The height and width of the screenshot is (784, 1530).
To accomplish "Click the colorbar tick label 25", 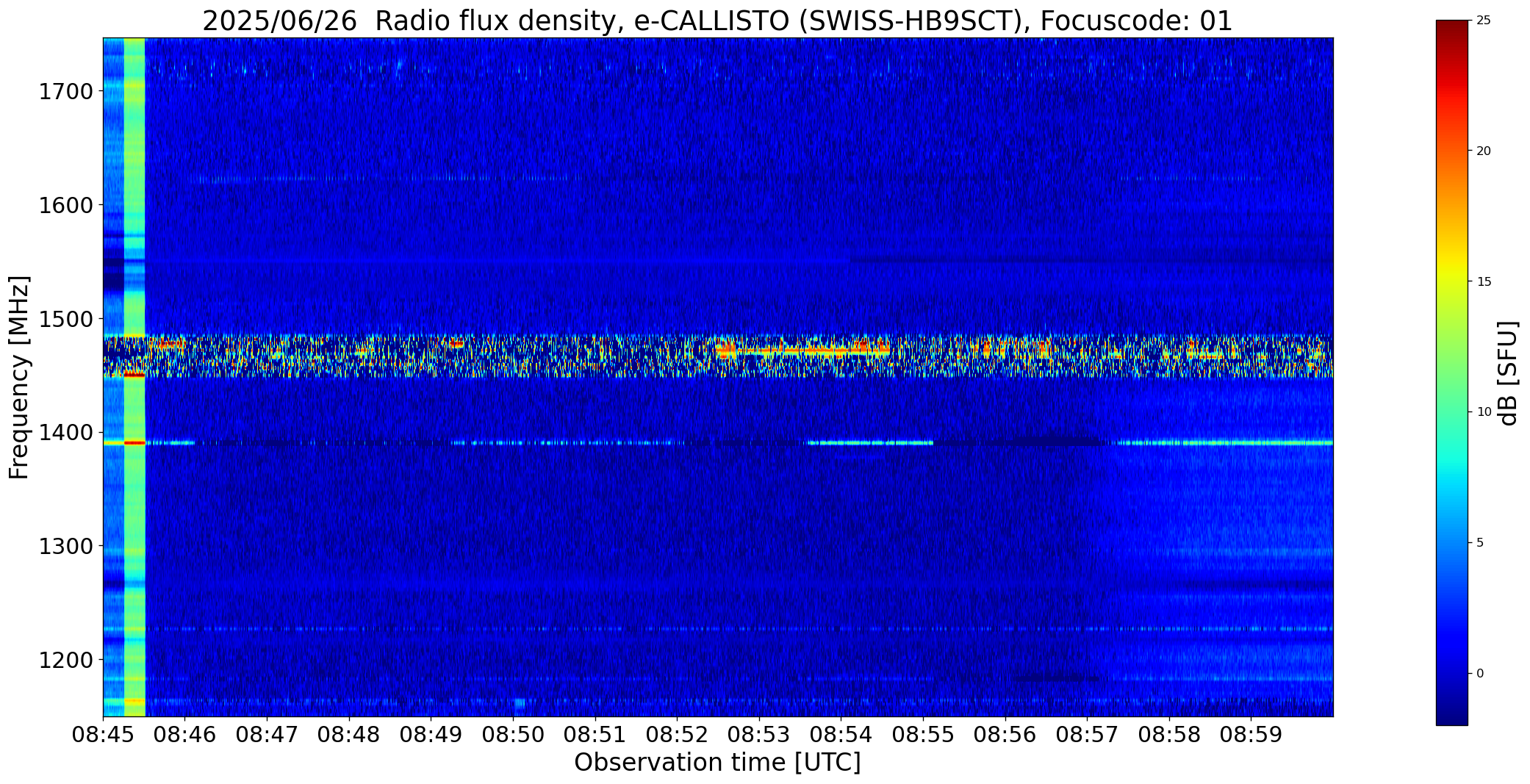I will [1484, 21].
